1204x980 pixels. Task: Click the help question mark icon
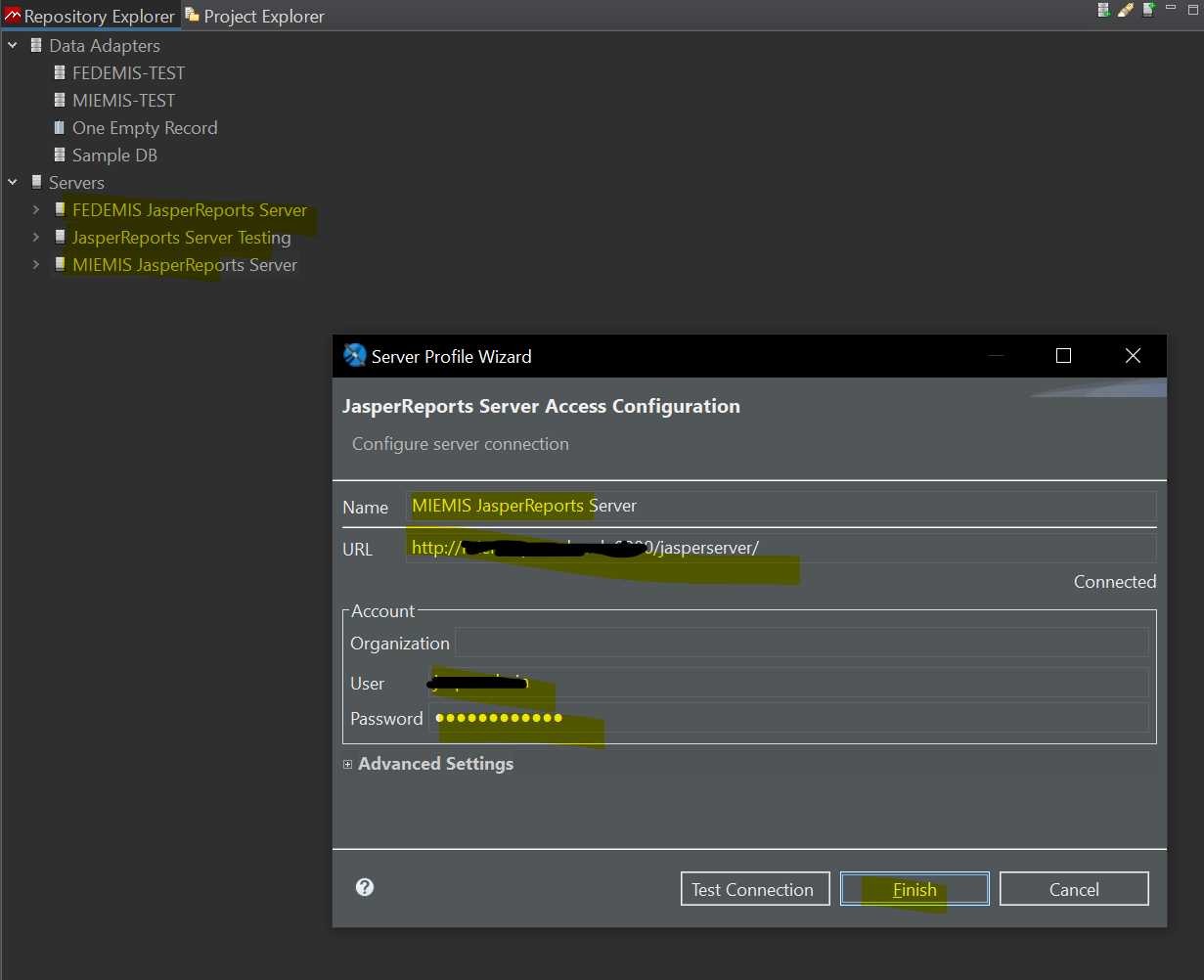click(365, 887)
